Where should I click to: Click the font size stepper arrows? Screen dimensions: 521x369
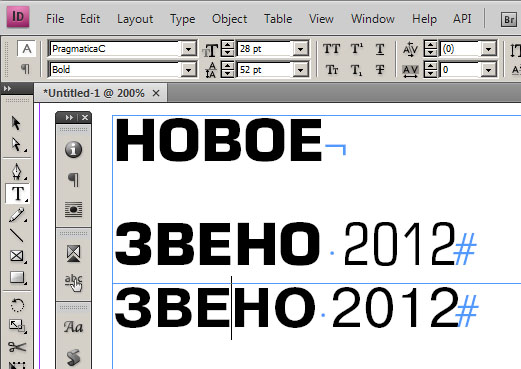[228, 49]
